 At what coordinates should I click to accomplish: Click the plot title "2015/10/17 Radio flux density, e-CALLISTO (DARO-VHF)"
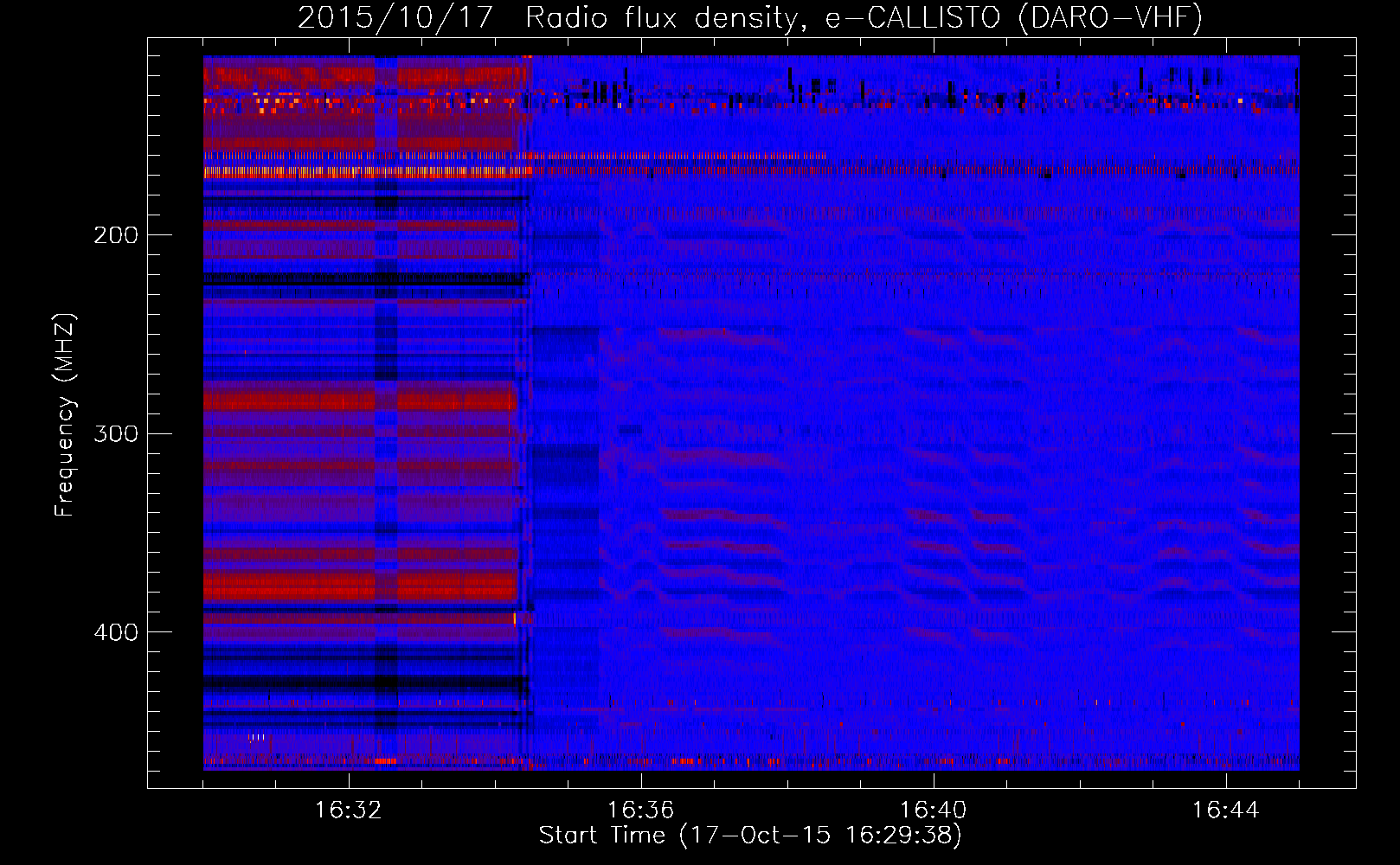click(x=750, y=17)
